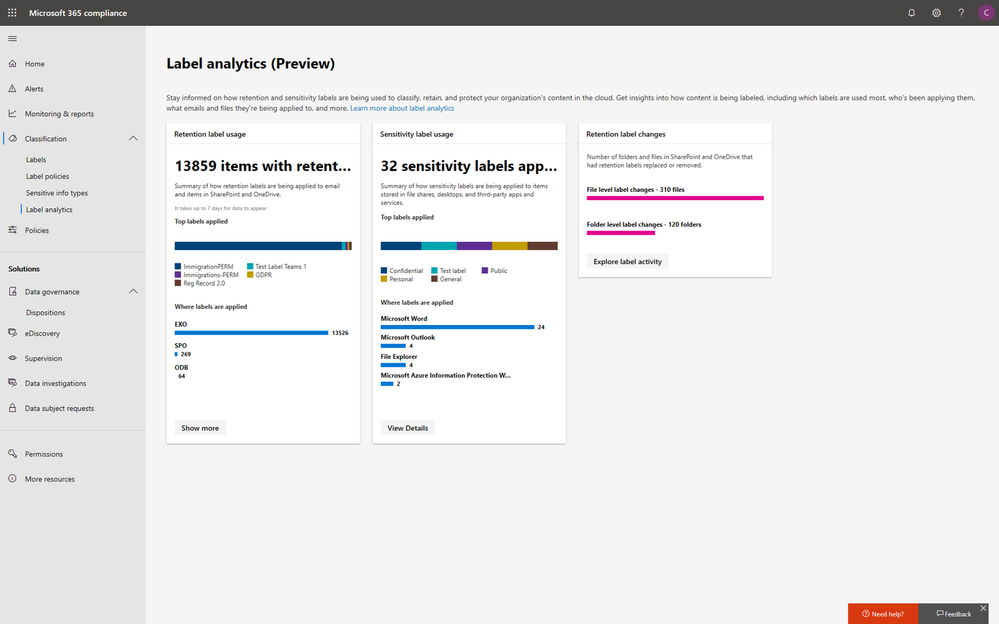Click '32 sensitivity labels app...' heading
This screenshot has width=999, height=624.
(x=469, y=166)
